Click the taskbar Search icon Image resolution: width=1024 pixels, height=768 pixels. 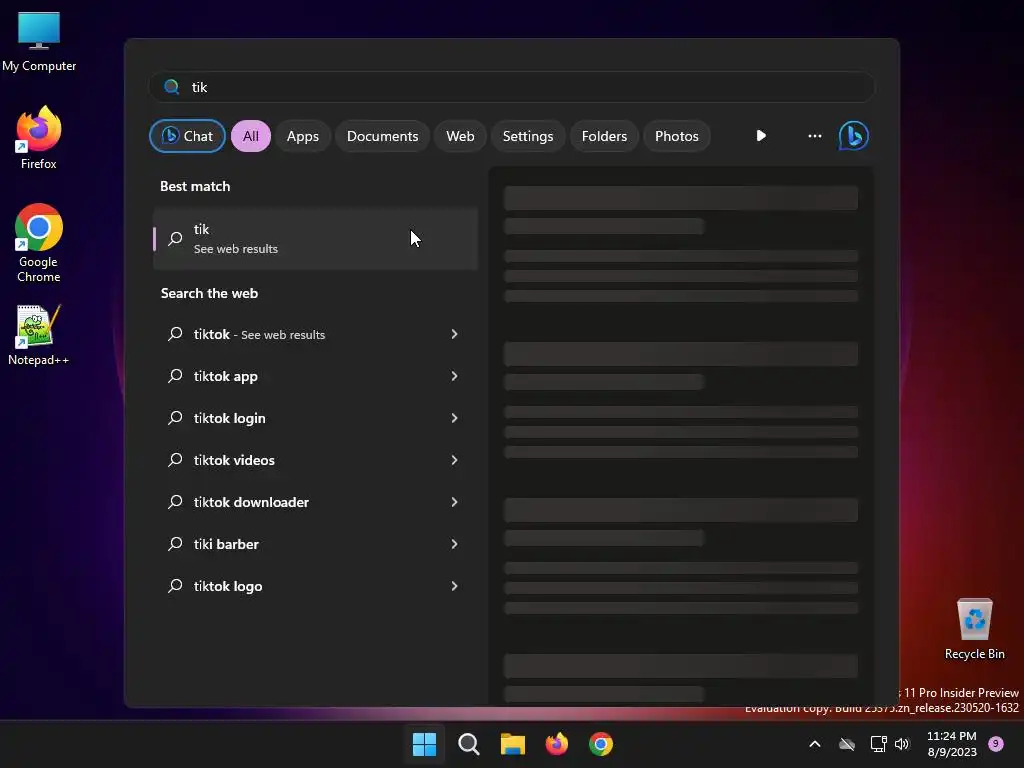468,744
